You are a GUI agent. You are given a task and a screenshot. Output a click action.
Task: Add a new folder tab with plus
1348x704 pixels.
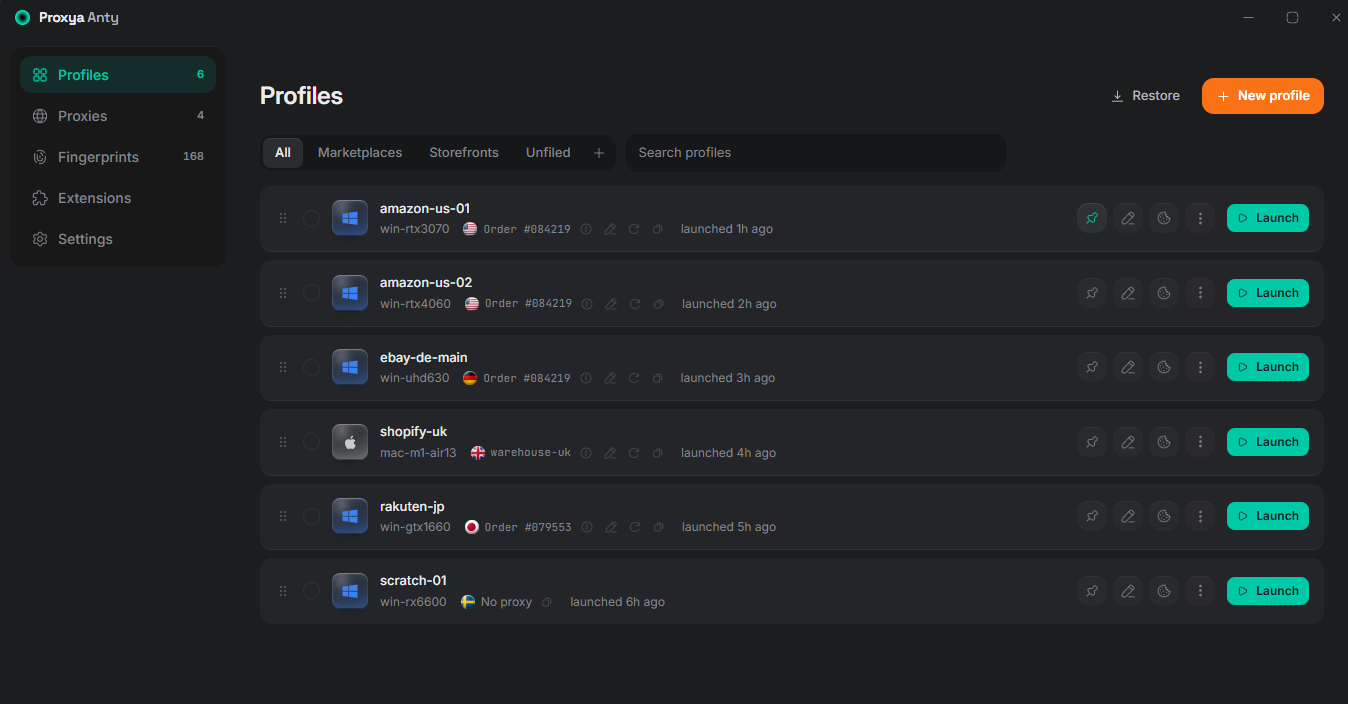(599, 153)
